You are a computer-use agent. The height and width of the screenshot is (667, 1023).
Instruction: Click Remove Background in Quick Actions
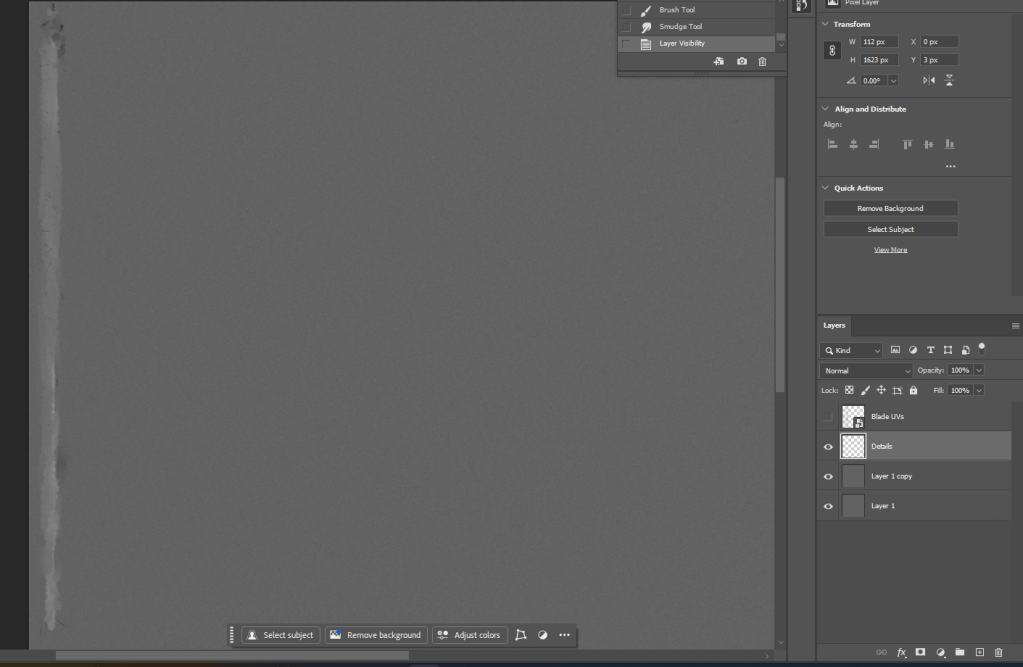click(890, 209)
